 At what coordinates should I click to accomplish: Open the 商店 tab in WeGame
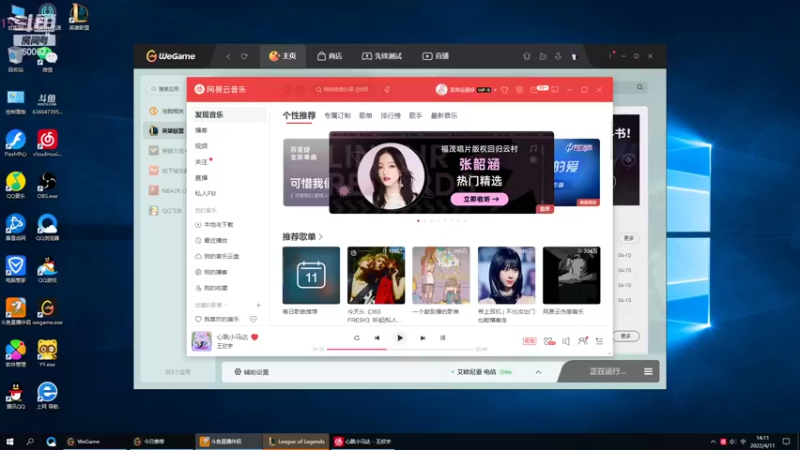pos(330,56)
